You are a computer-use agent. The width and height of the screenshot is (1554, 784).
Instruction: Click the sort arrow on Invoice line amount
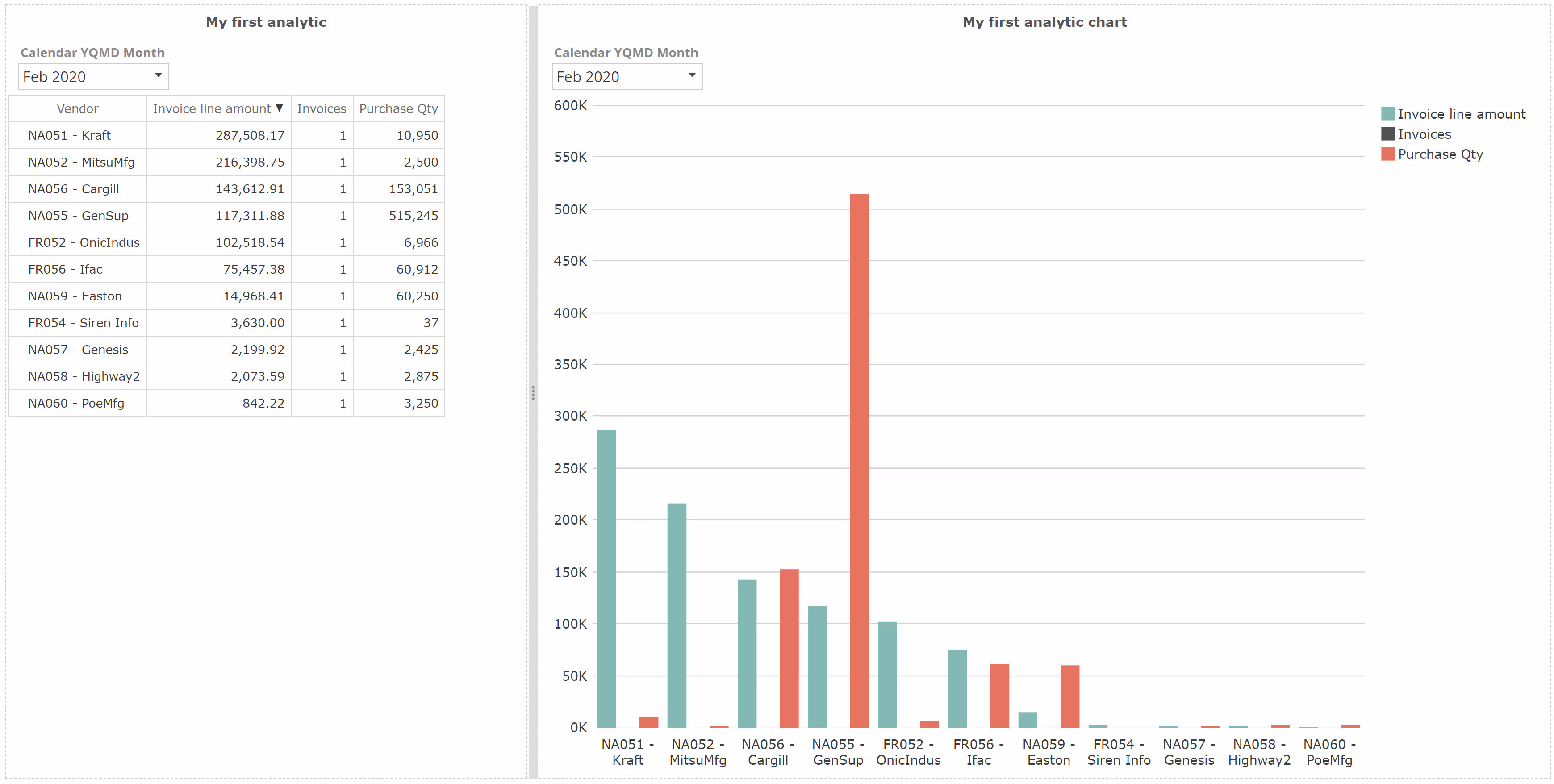click(279, 108)
